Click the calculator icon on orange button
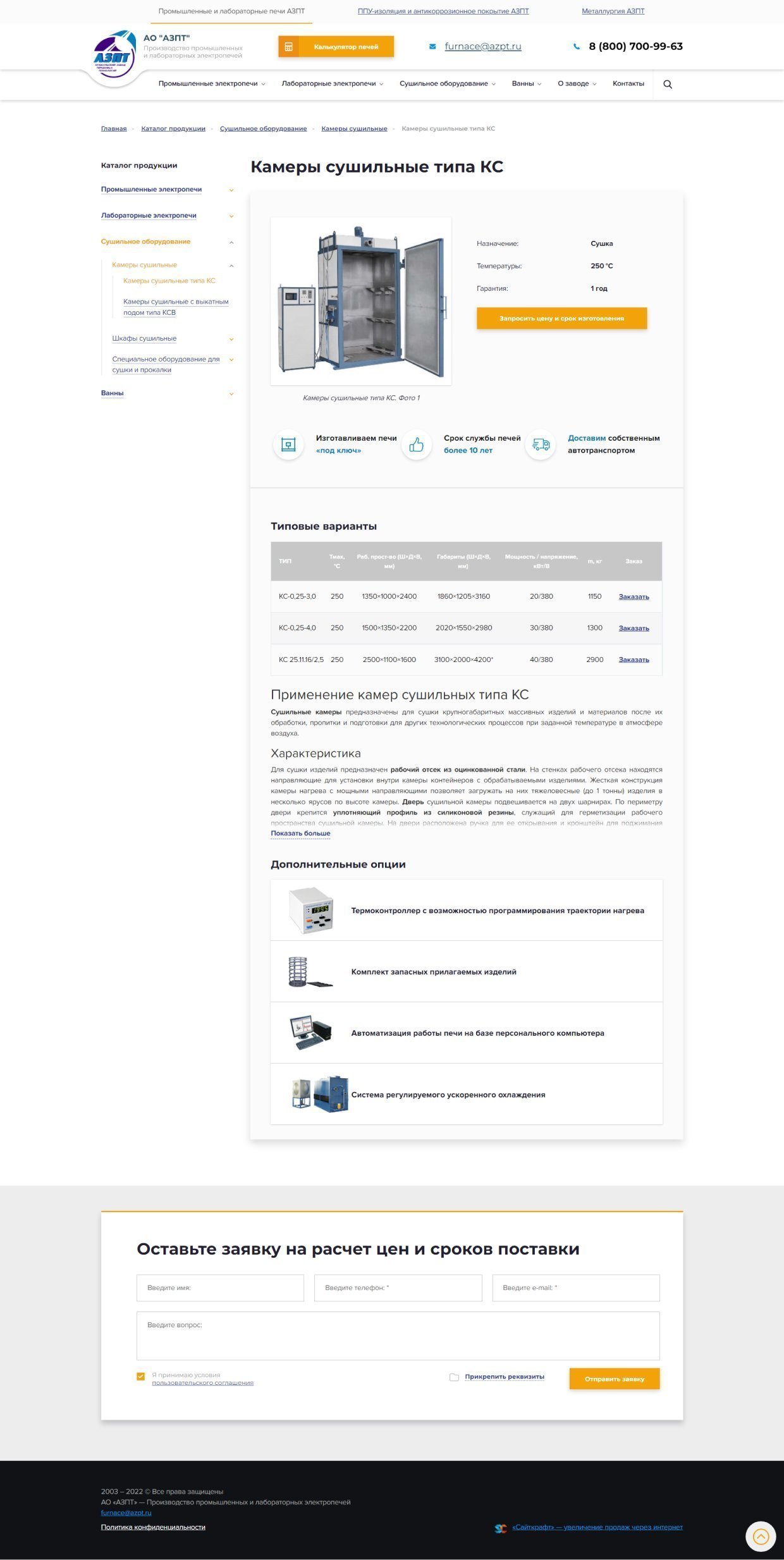The image size is (784, 1560). click(288, 47)
